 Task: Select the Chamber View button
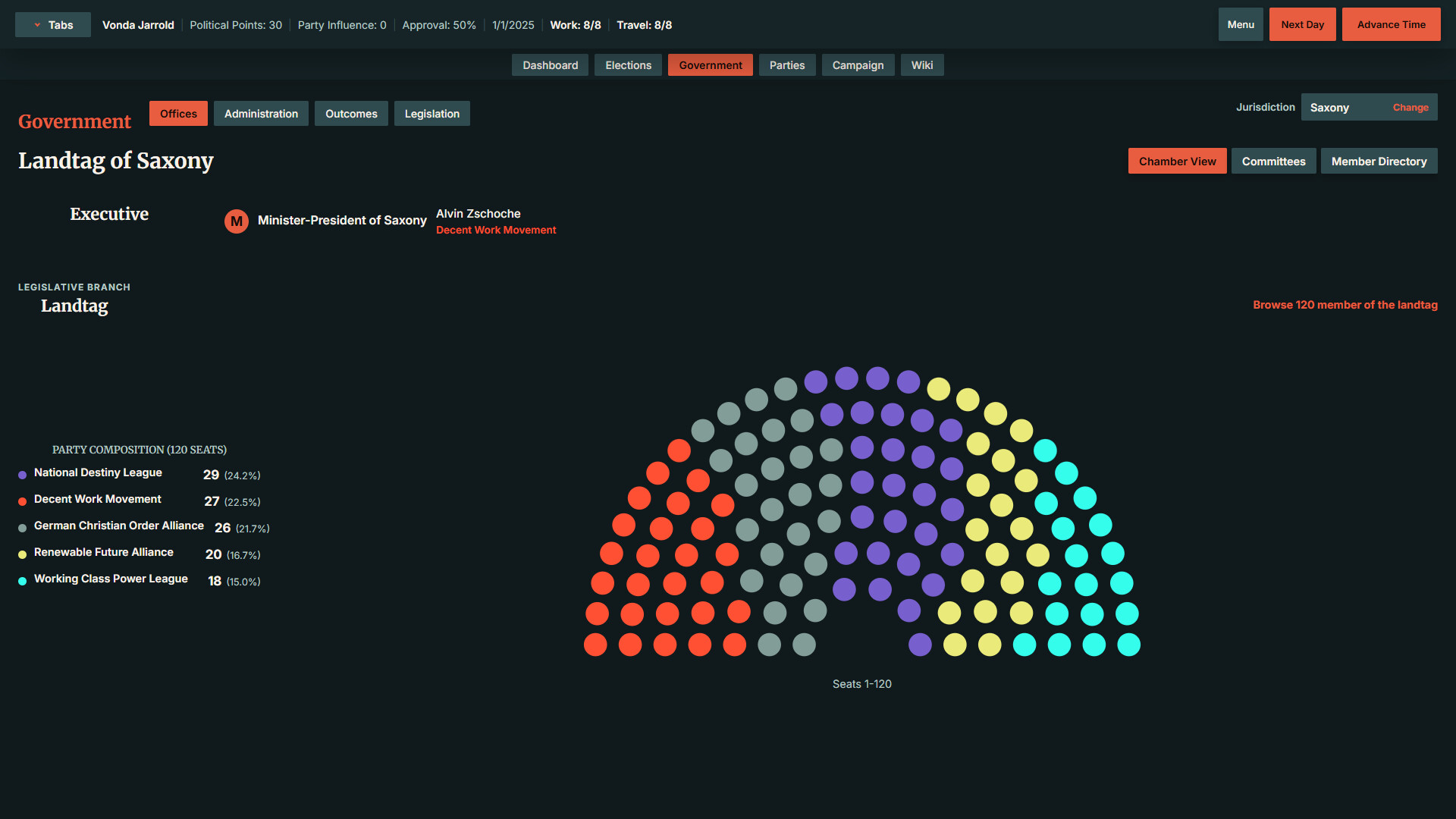point(1177,162)
